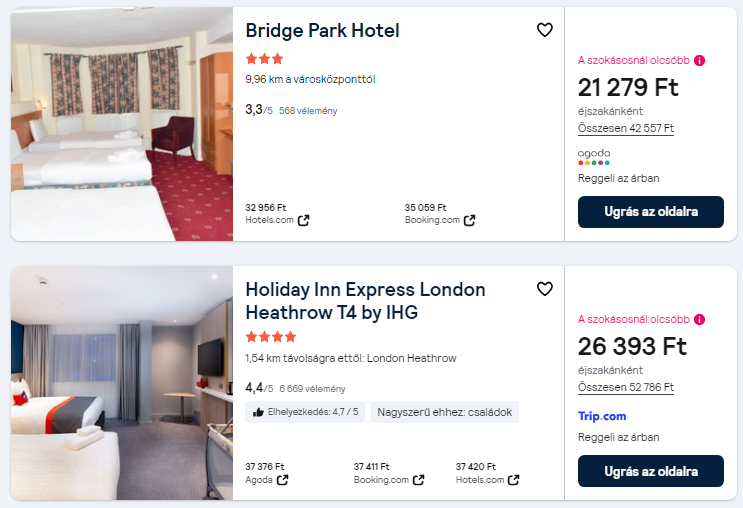Screen dimensions: 743x508
Task: Click info icon on Holiday Inn price
Action: (699, 319)
